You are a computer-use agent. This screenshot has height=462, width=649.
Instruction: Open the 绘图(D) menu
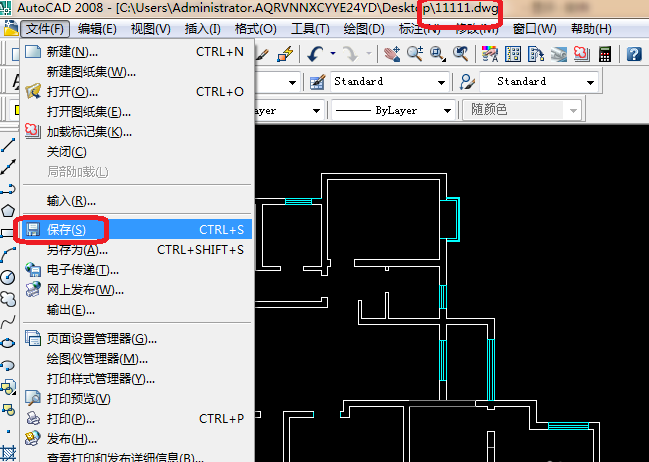click(x=364, y=29)
